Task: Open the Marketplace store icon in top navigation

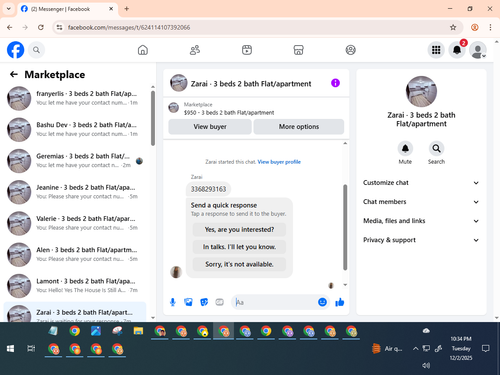Action: point(298,50)
